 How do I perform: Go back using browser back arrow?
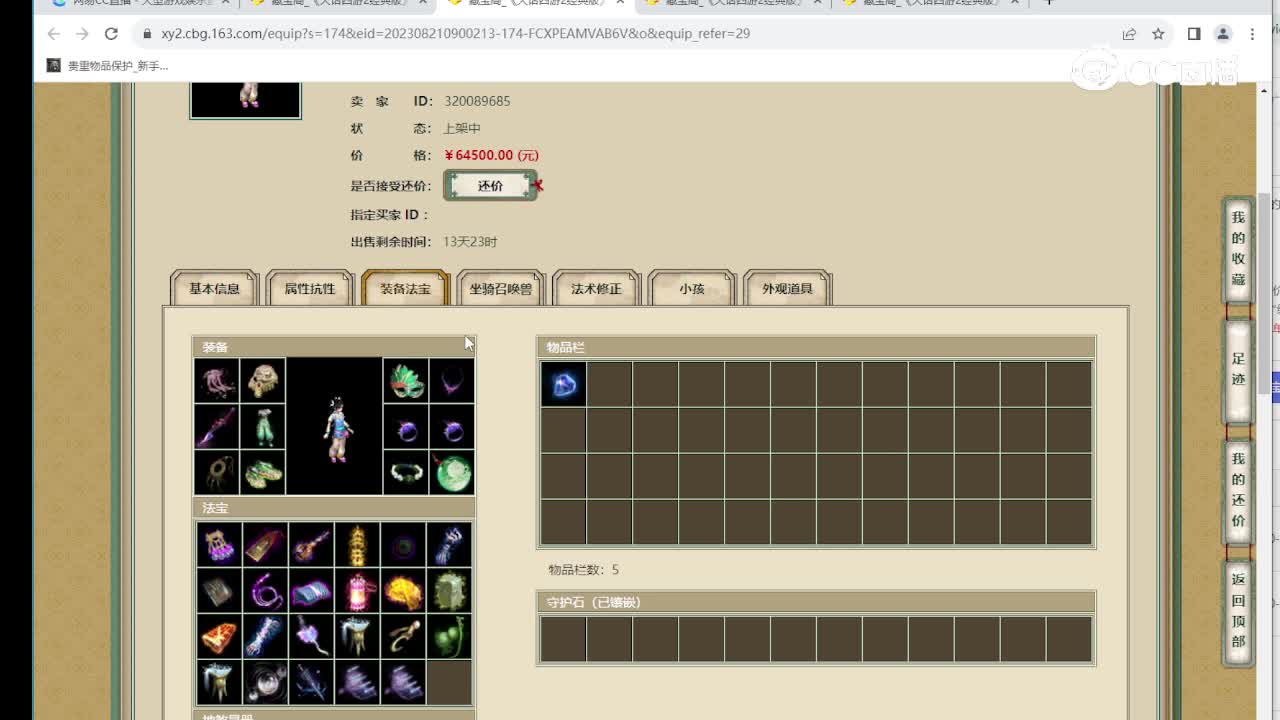coord(54,34)
